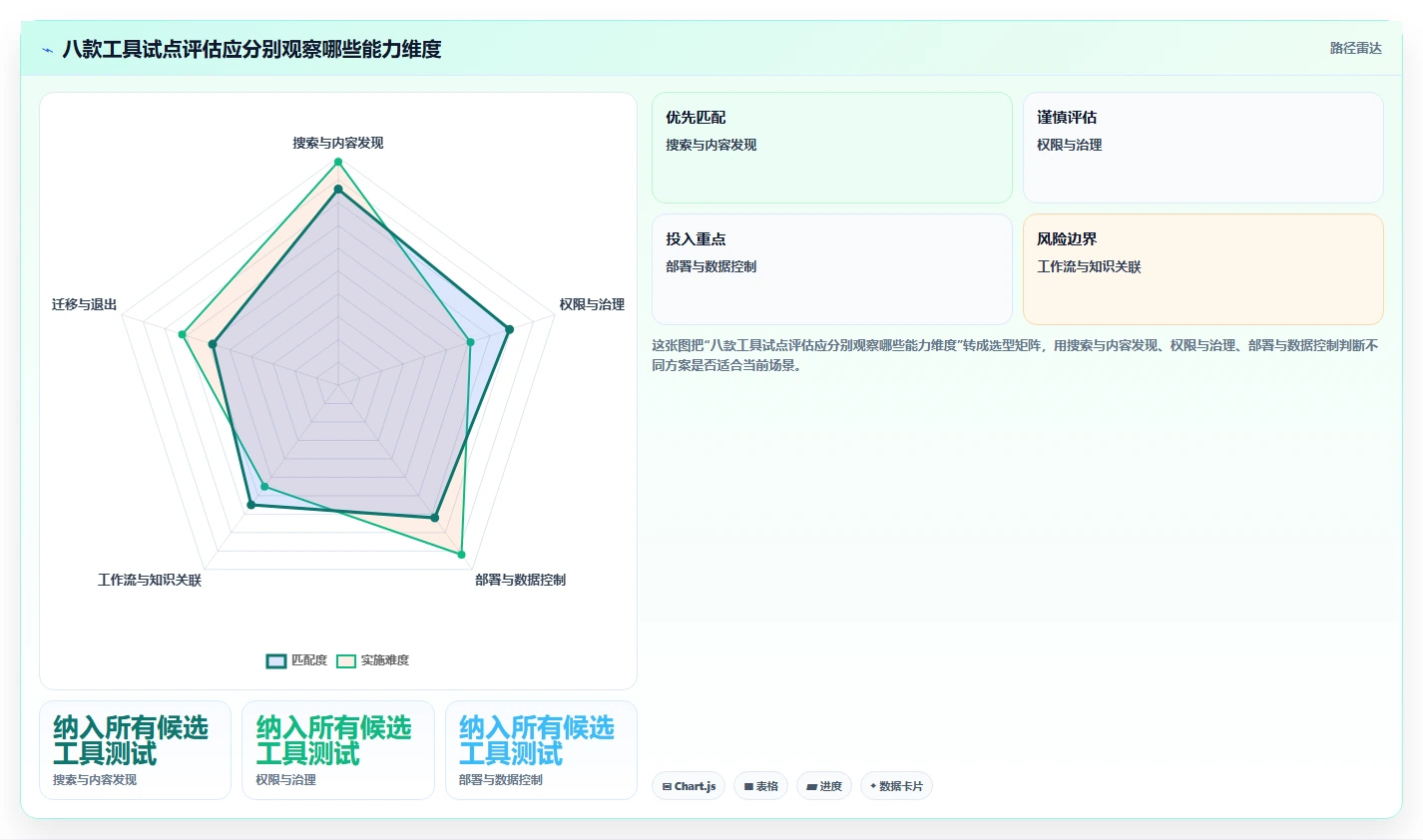The width and height of the screenshot is (1423, 840).
Task: Click the description paragraph starting 这张图把
Action: (1016, 355)
